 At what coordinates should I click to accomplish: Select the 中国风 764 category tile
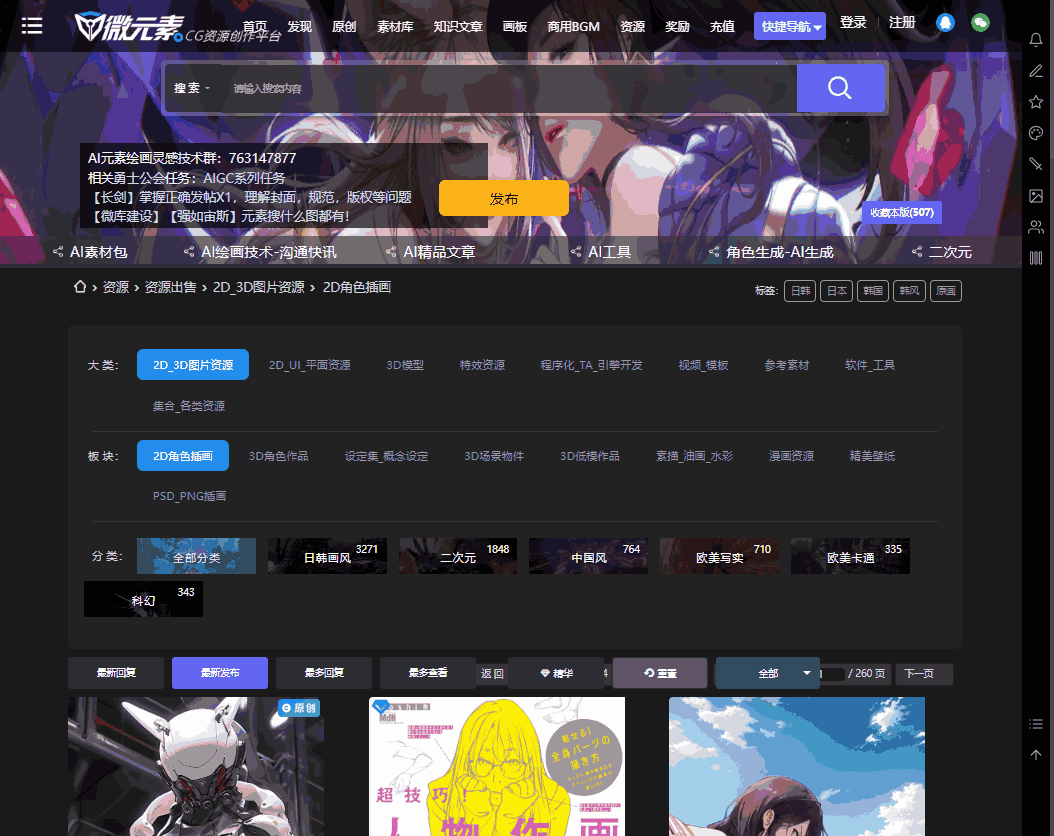pos(588,556)
